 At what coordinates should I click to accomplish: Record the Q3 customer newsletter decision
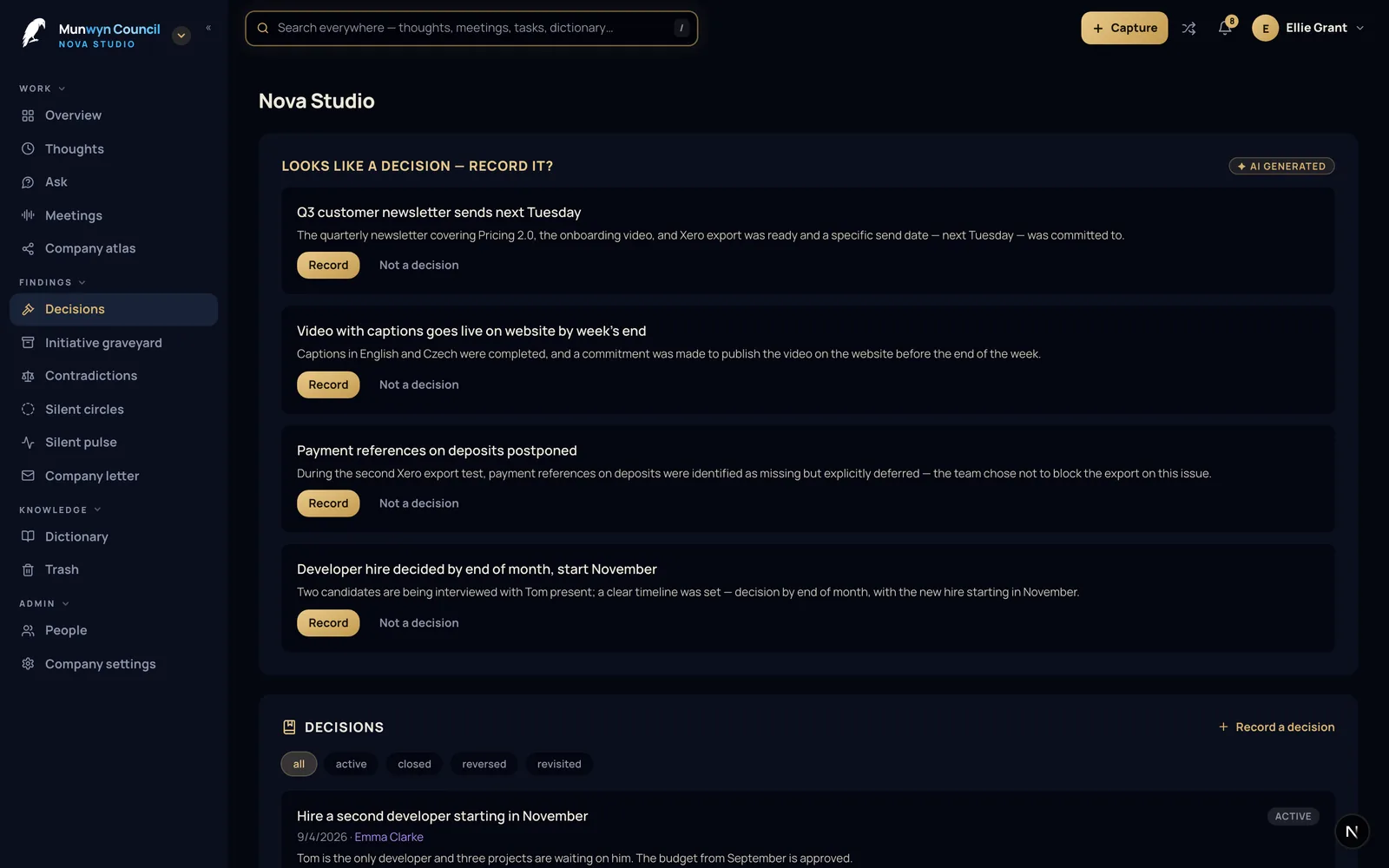pyautogui.click(x=328, y=266)
